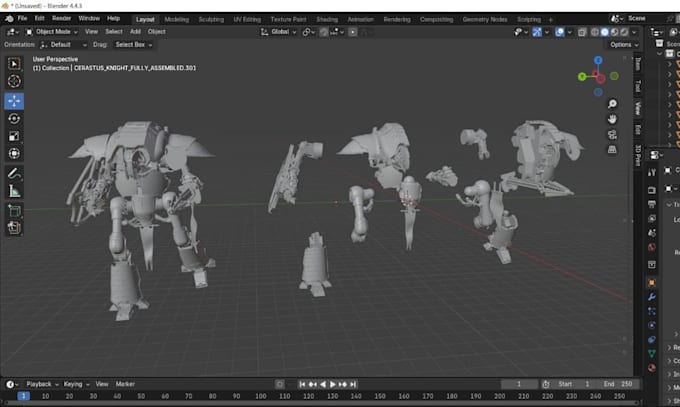Click the blue Z axis gizmo circle
Screen dimensions: 680x407
(x=598, y=60)
